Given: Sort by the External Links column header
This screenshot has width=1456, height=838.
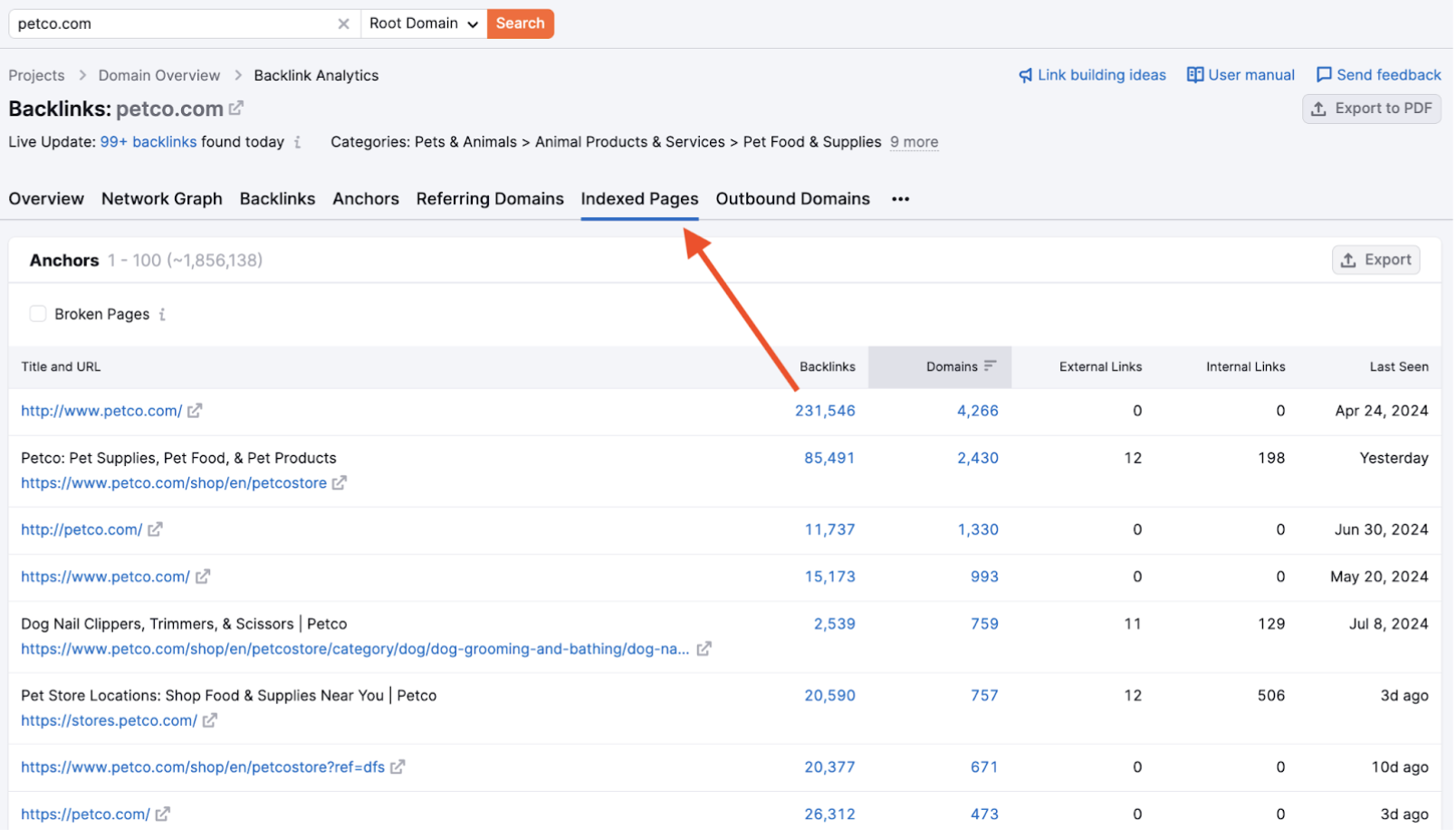Looking at the screenshot, I should point(1100,367).
